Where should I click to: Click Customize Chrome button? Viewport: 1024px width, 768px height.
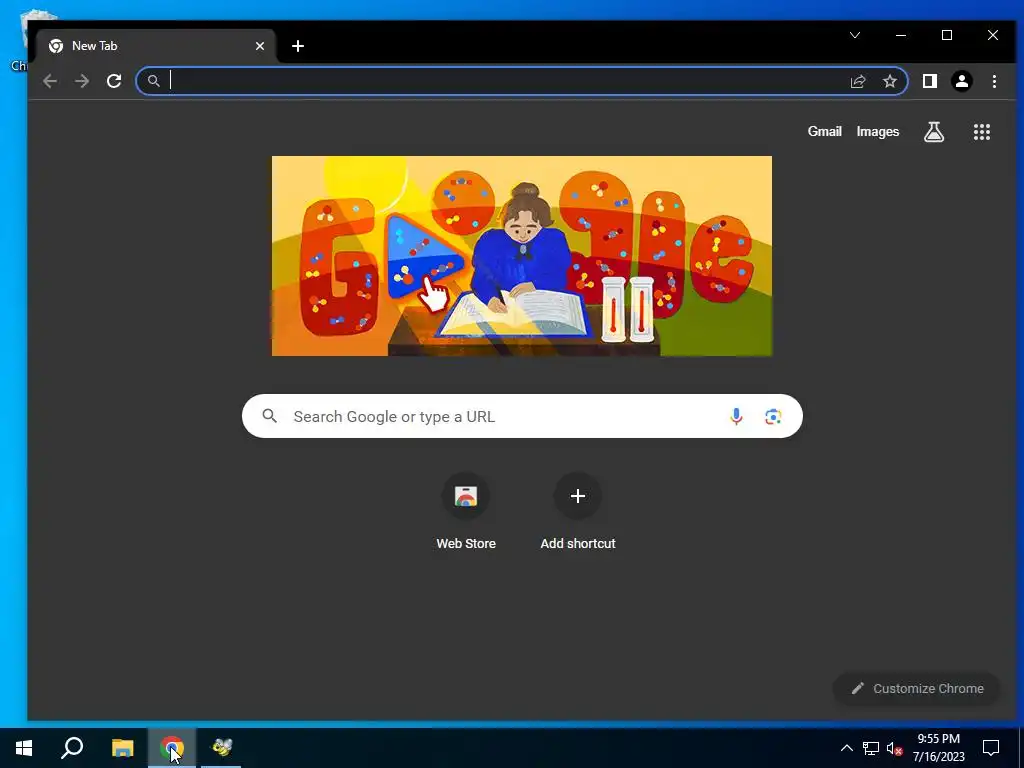coord(917,688)
